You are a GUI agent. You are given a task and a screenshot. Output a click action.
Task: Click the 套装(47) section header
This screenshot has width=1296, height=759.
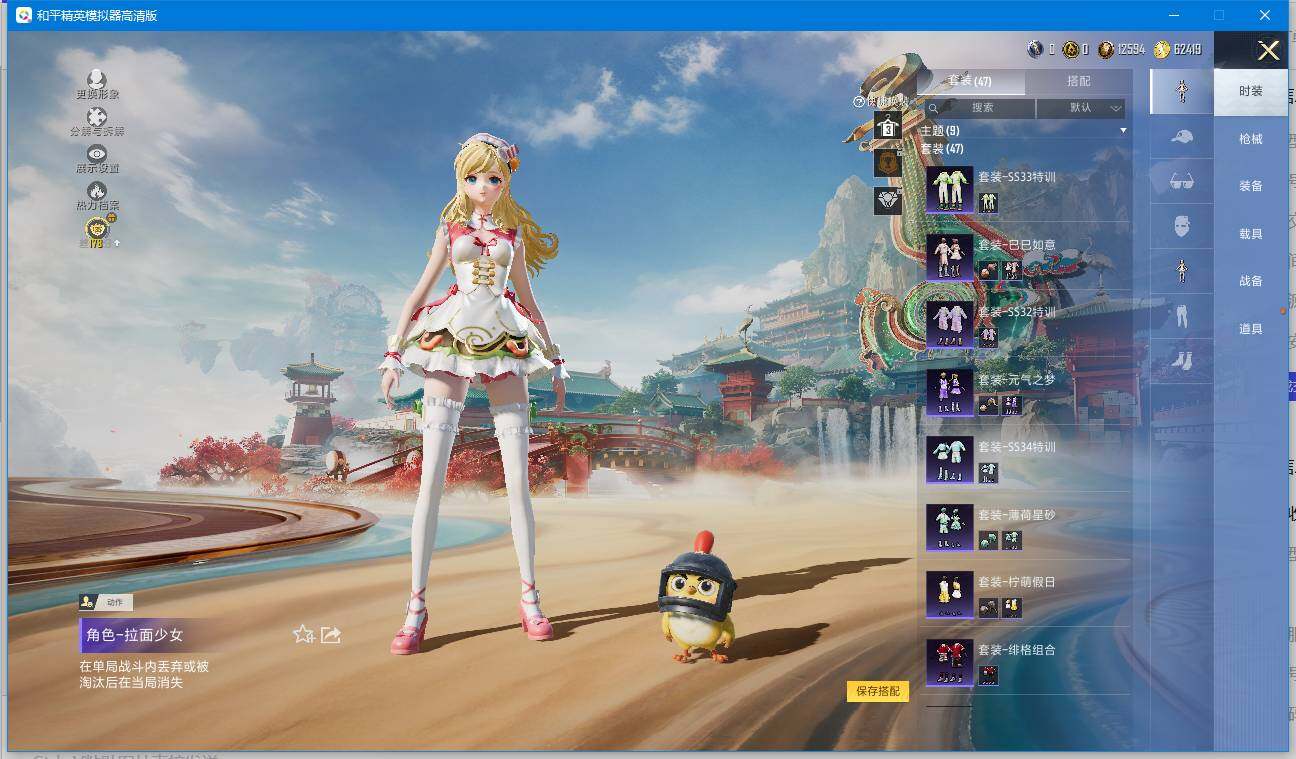click(x=942, y=149)
